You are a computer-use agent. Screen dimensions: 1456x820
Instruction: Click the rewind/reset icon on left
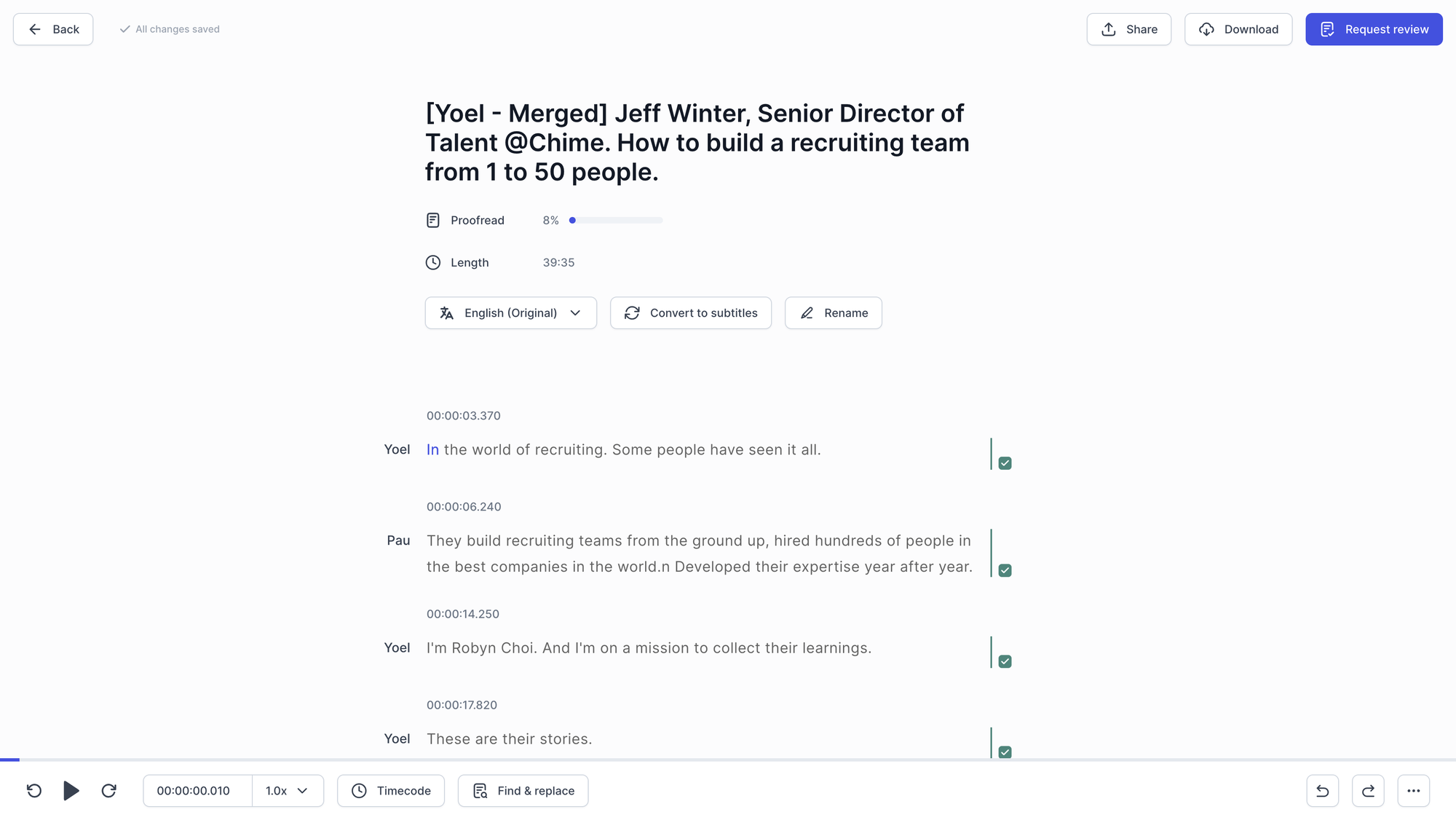point(33,791)
